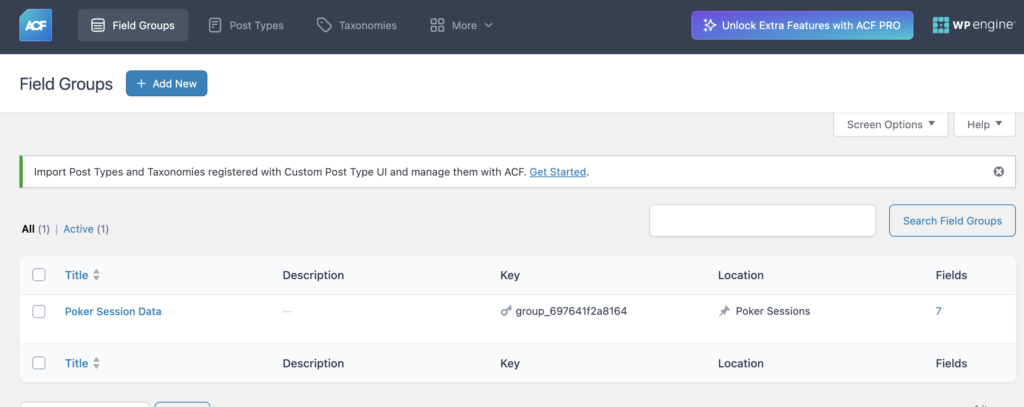Viewport: 1024px width, 407px height.
Task: Open the Help dropdown
Action: coord(984,125)
